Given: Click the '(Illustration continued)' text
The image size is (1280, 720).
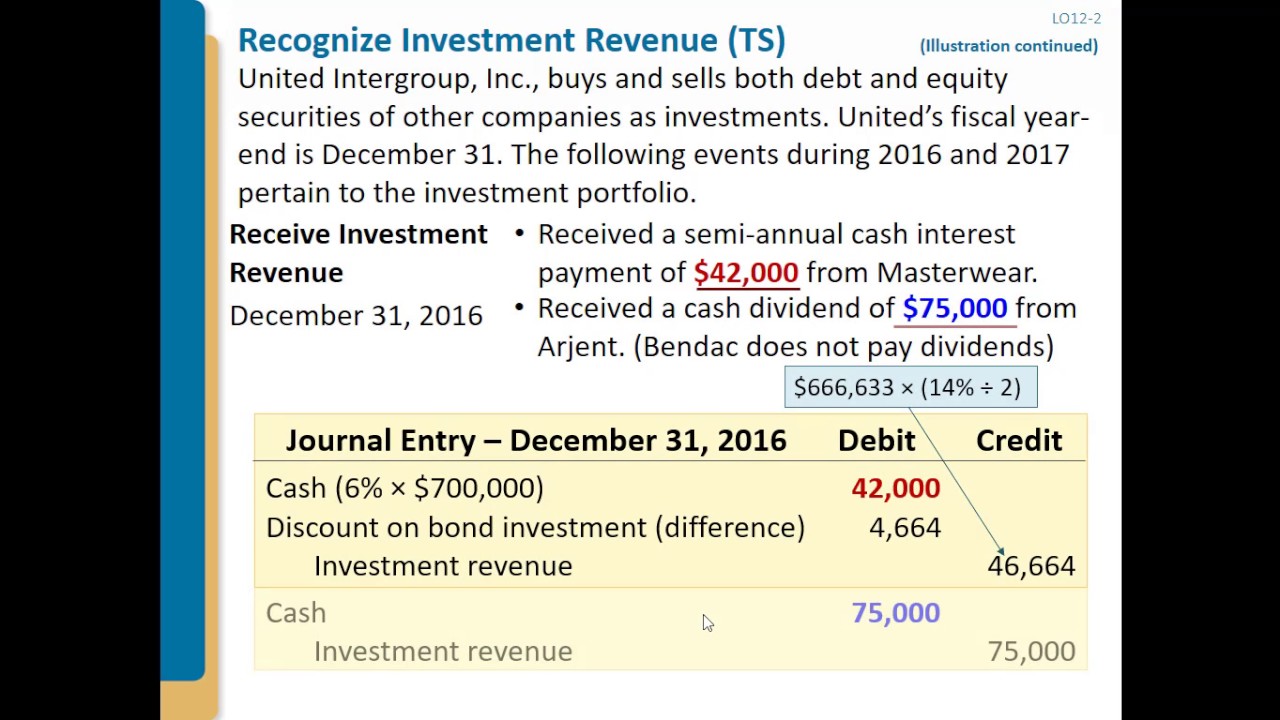Looking at the screenshot, I should pos(1008,46).
